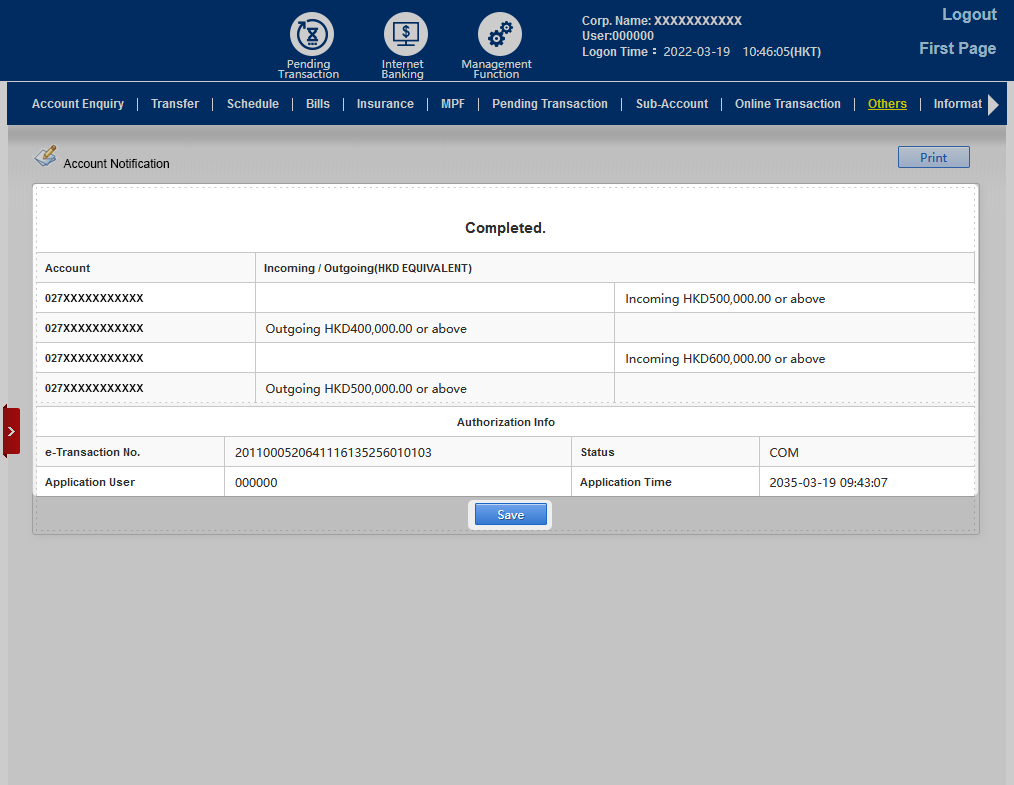1014x785 pixels.
Task: Click the 'Completed.' message
Action: (x=505, y=228)
